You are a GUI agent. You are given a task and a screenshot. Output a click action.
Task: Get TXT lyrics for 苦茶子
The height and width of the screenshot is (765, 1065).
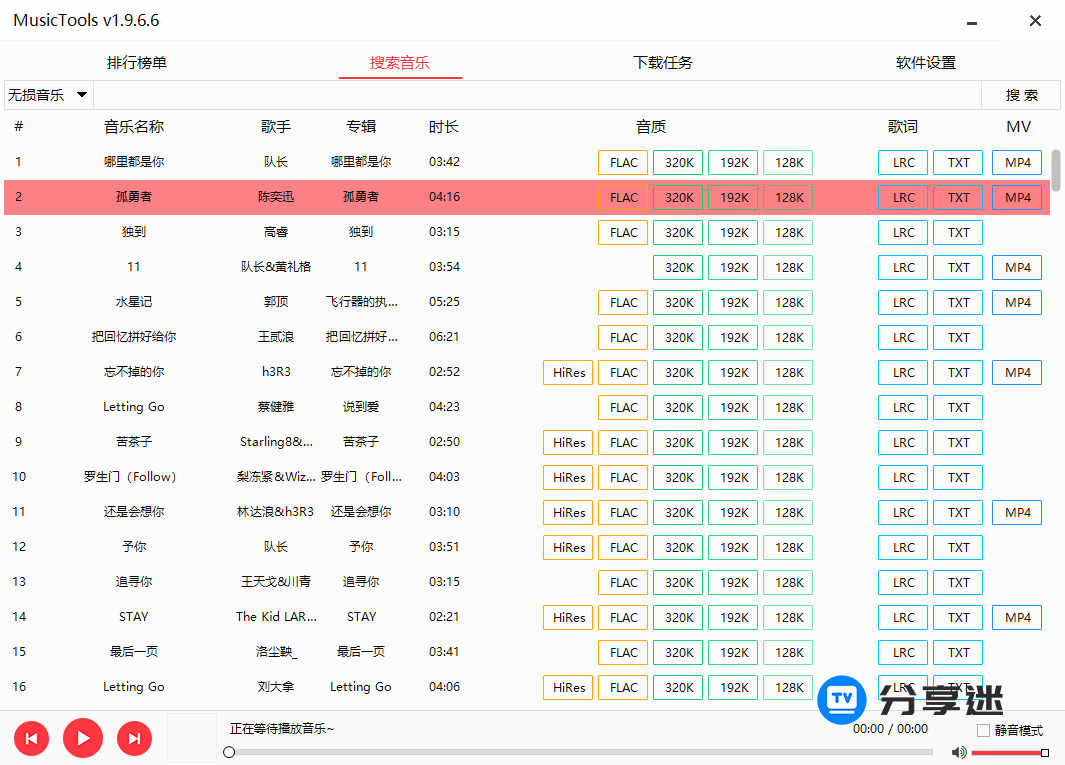click(x=957, y=442)
